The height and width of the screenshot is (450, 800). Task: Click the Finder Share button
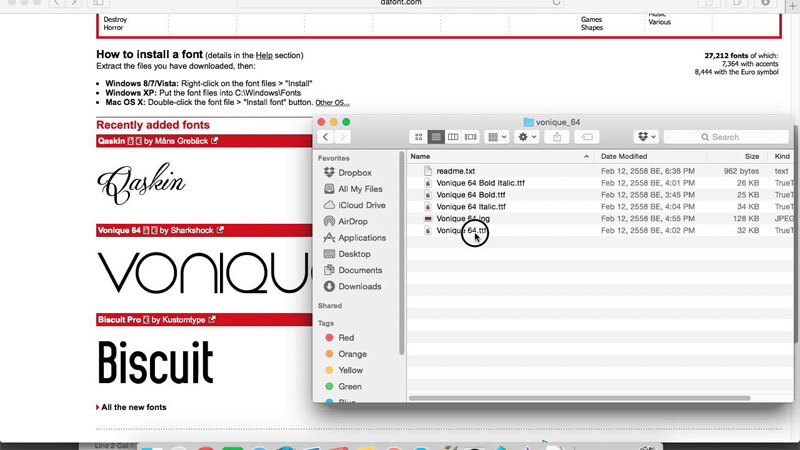(557, 137)
